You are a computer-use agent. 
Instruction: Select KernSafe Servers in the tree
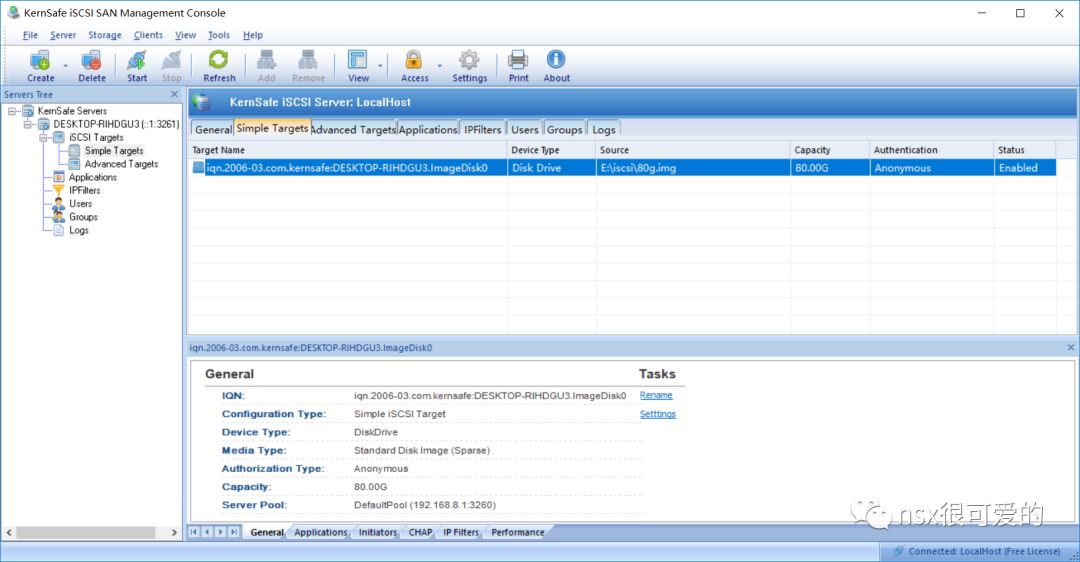click(x=72, y=111)
